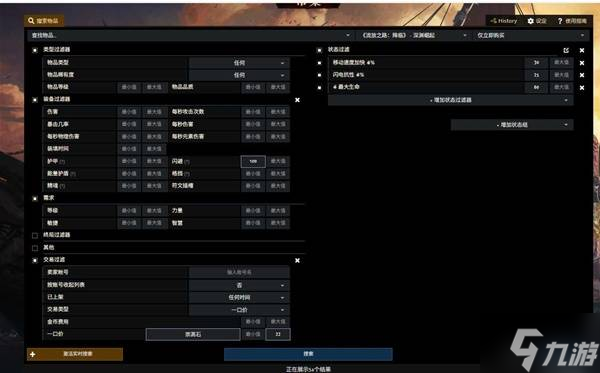Enable the 终局过滤器 endgame filter checkbox
600x373 pixels.
pyautogui.click(x=35, y=235)
